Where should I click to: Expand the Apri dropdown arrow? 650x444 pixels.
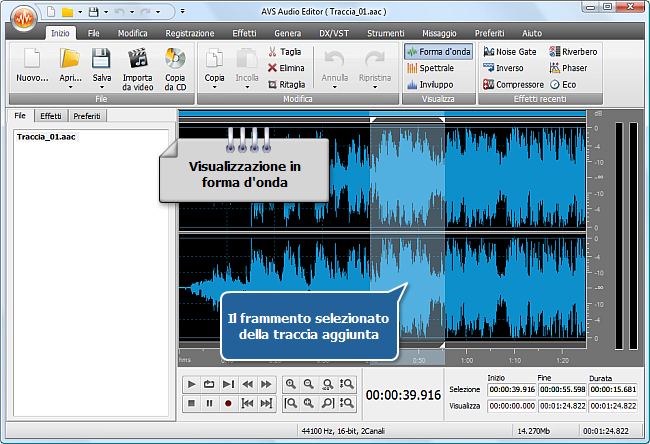pyautogui.click(x=70, y=86)
